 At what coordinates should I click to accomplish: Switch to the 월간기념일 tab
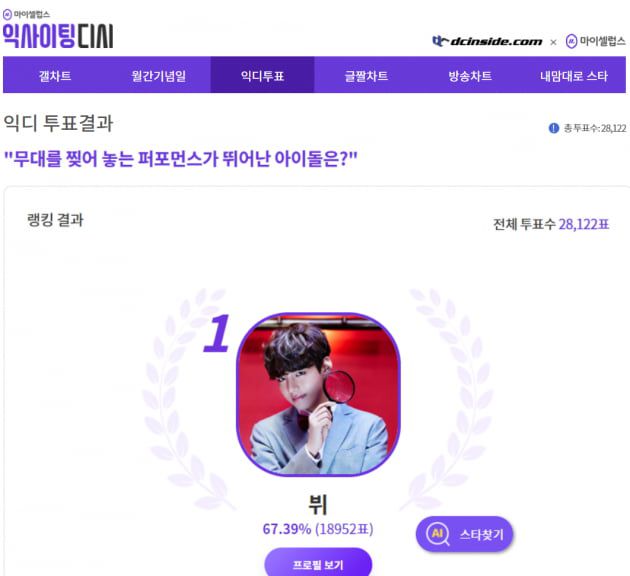pyautogui.click(x=159, y=76)
